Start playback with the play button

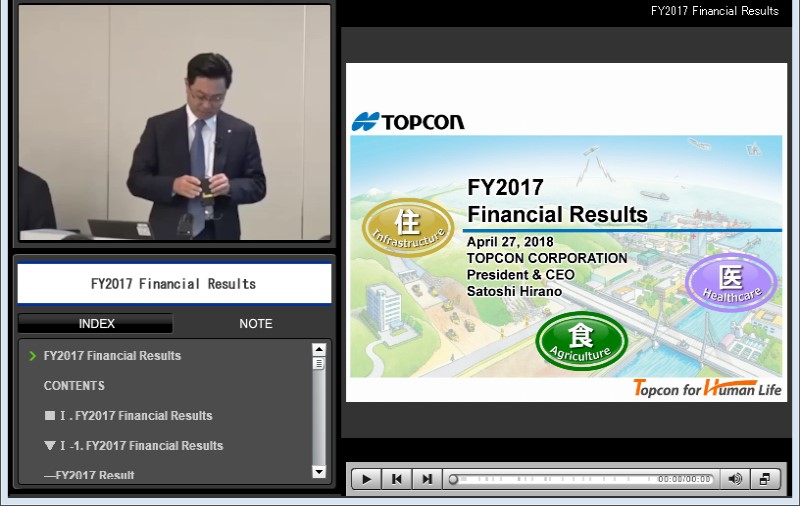pyautogui.click(x=366, y=479)
